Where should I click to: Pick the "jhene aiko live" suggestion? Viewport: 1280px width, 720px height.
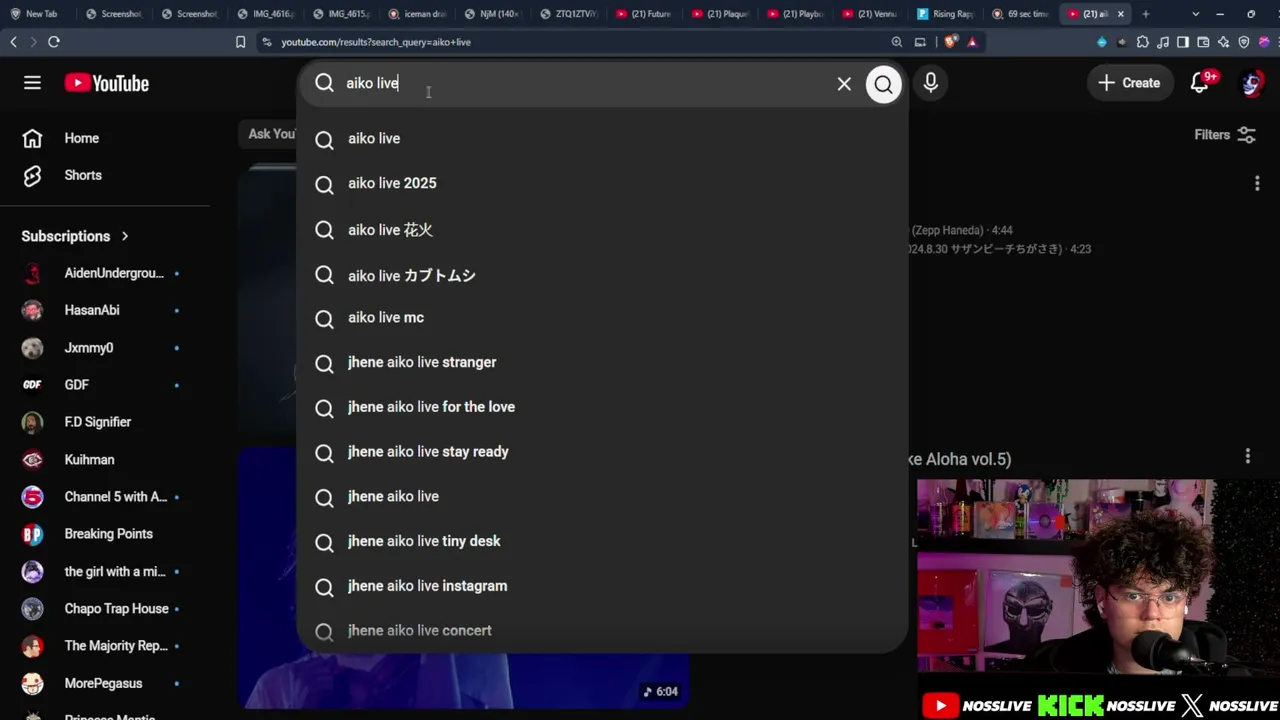(x=602, y=497)
